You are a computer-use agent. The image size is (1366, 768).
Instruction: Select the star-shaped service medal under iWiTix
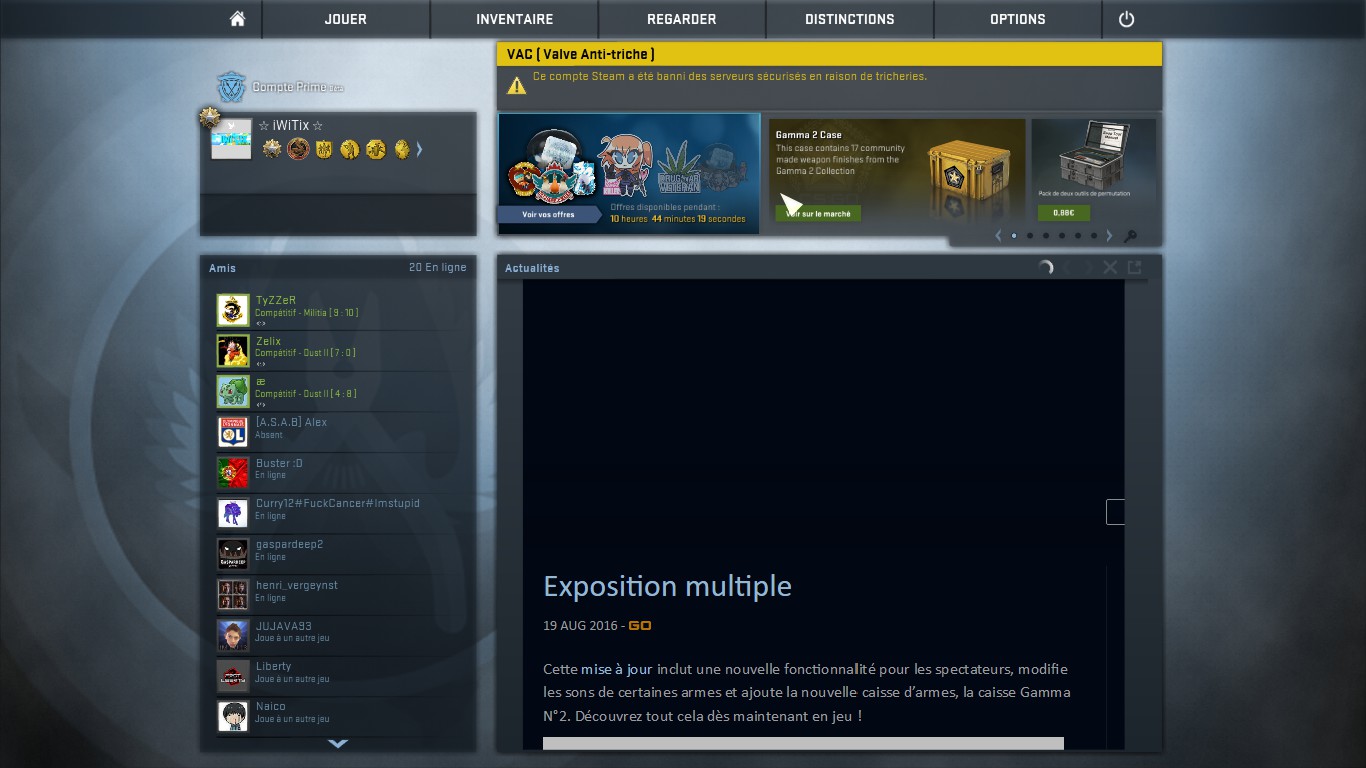coord(272,149)
